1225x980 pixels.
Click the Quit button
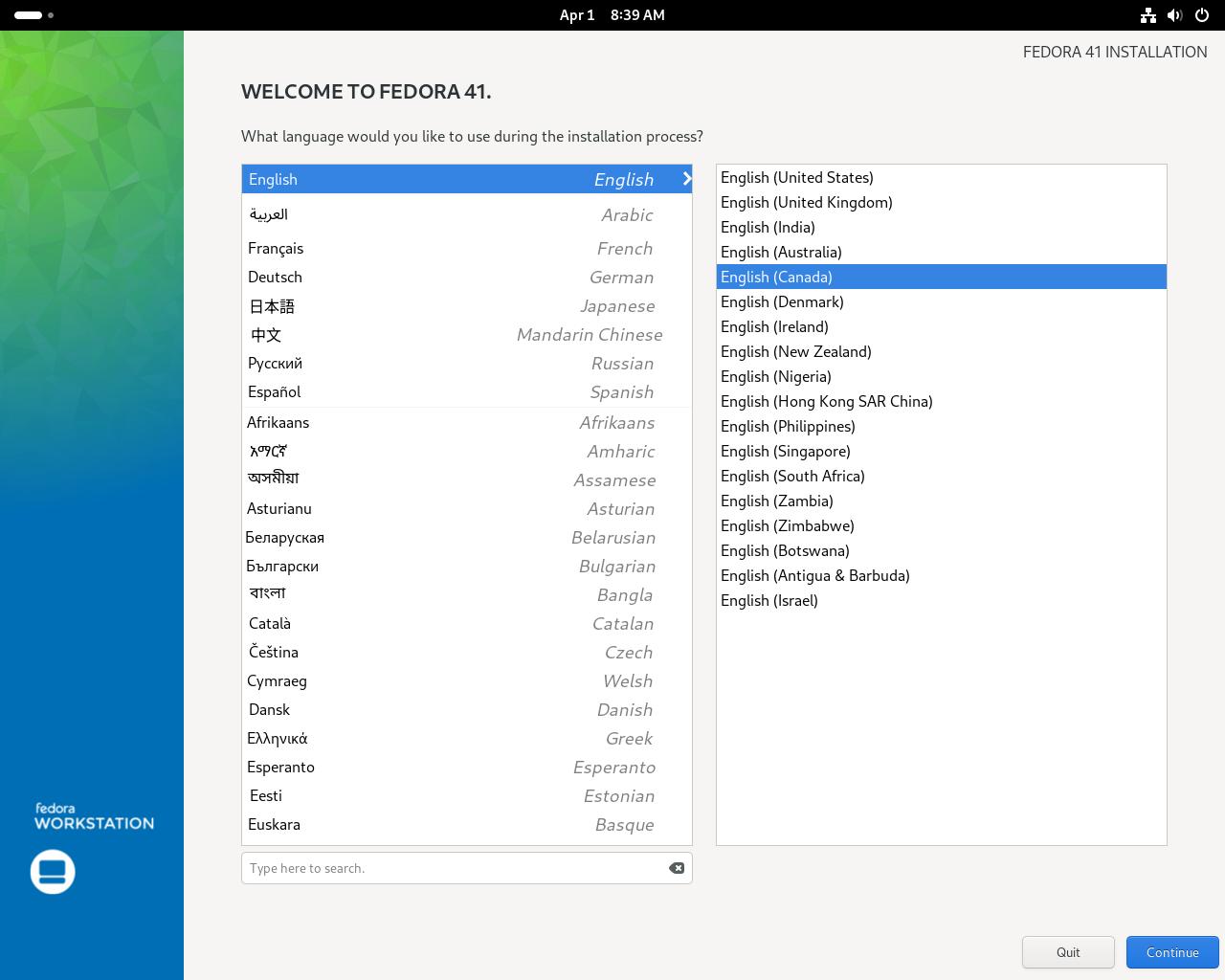(x=1068, y=952)
